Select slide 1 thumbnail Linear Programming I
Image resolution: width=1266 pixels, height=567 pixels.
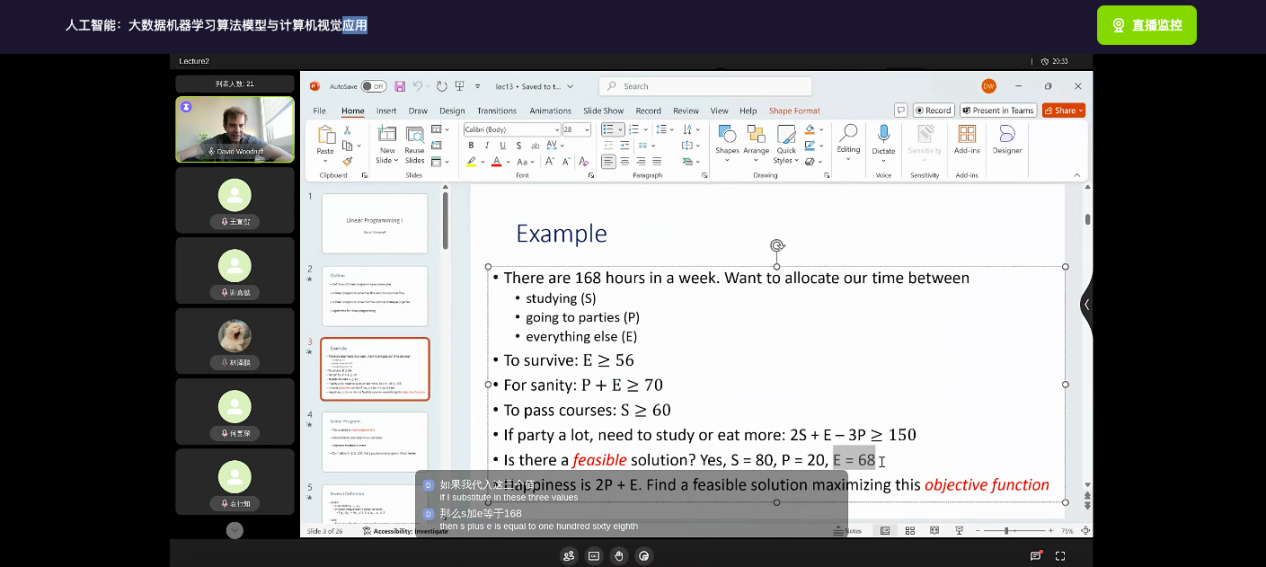(x=375, y=223)
